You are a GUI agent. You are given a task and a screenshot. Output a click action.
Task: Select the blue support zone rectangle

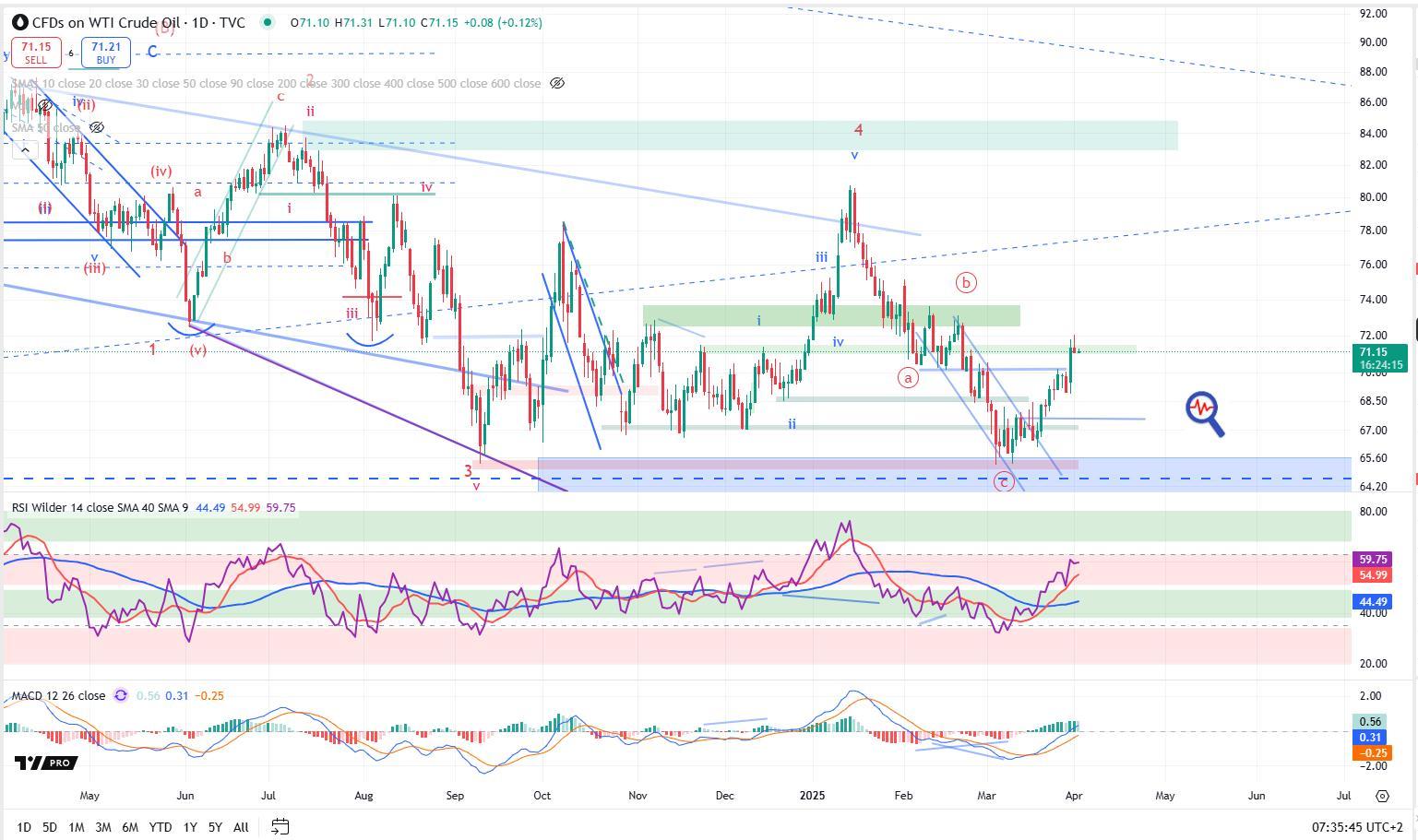[x=945, y=474]
